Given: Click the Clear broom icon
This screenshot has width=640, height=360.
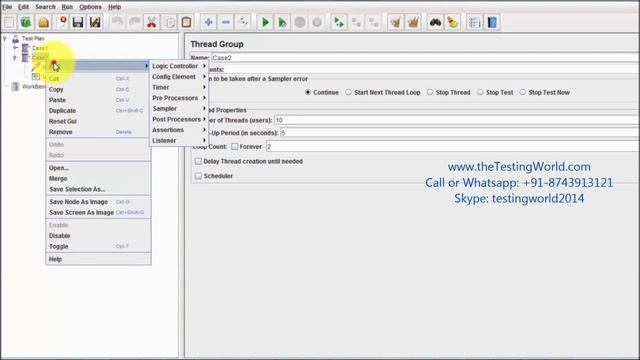Looking at the screenshot, I should point(396,22).
